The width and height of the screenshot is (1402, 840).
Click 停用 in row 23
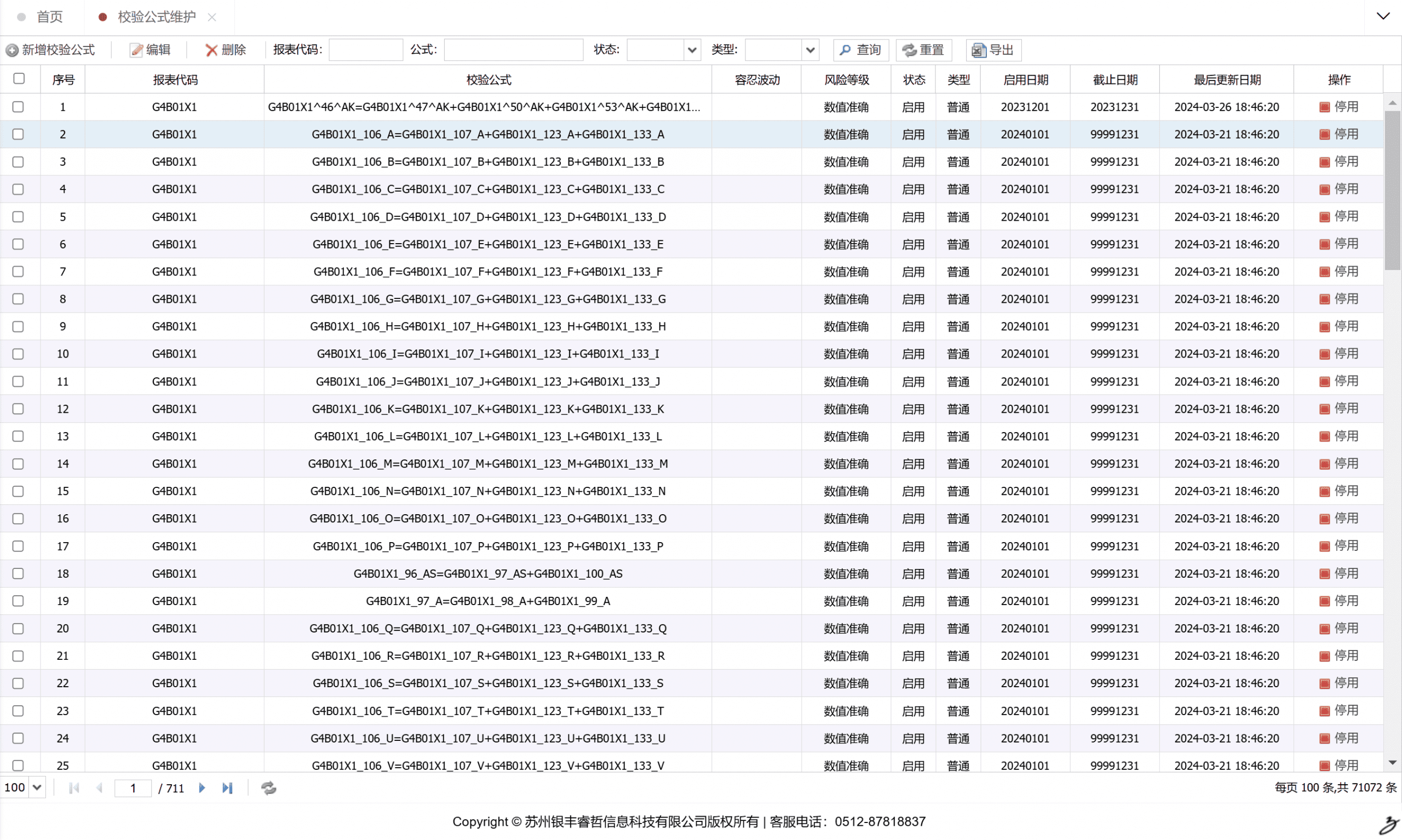[1338, 710]
